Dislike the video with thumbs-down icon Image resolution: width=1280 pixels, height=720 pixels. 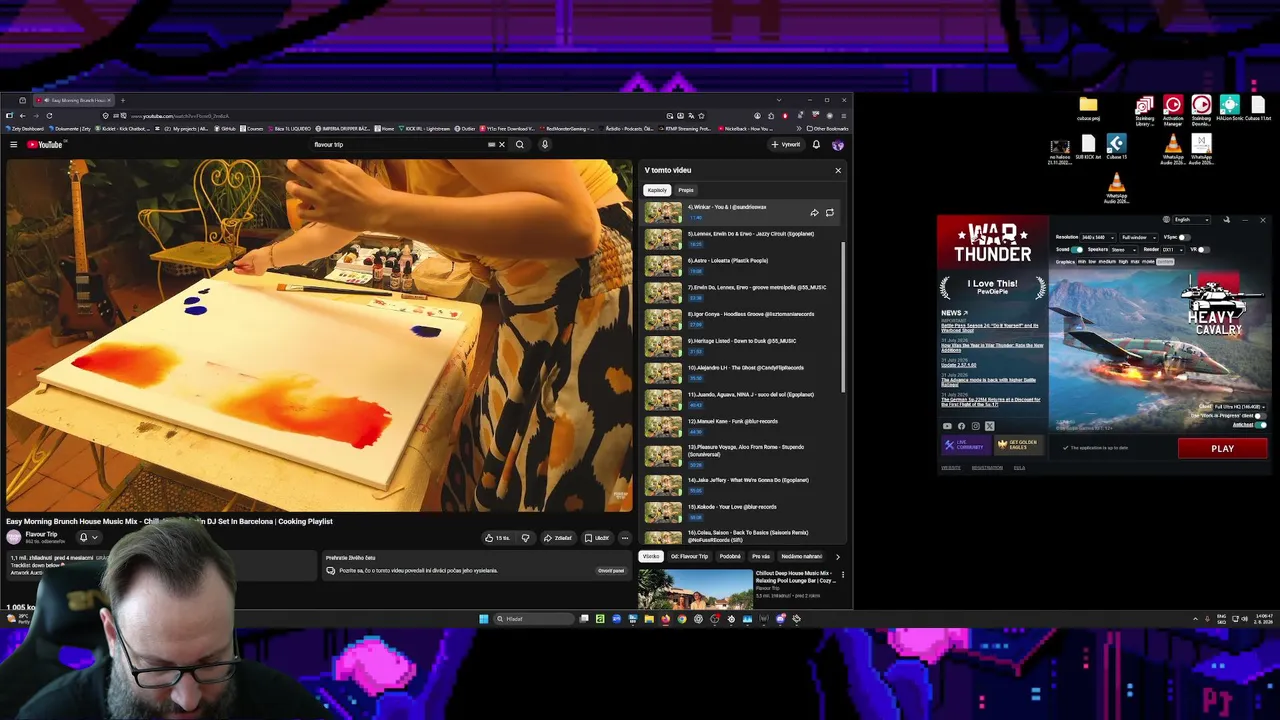coord(525,538)
